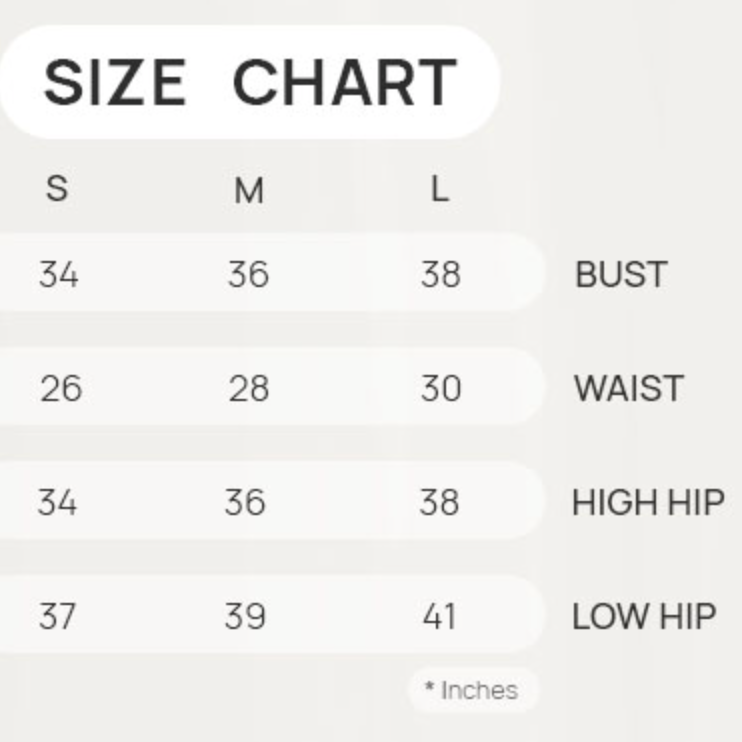
Task: Click low hip value 39
Action: coord(246,617)
